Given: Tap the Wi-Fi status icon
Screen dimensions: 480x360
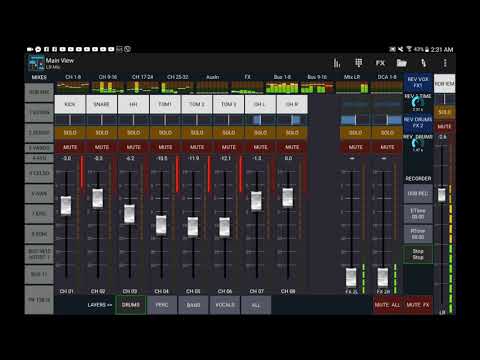Looking at the screenshot, I should point(409,49).
